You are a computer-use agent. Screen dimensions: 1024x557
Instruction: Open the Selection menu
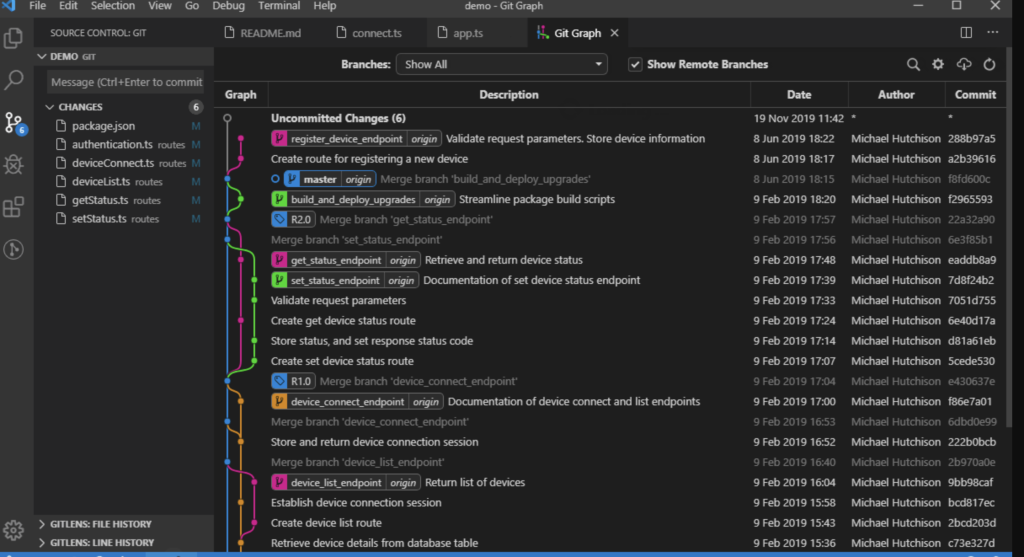(x=112, y=6)
